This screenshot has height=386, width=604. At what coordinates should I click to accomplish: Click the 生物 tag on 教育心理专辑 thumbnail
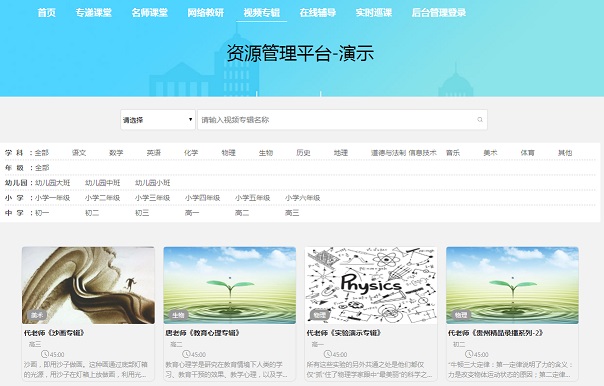178,315
